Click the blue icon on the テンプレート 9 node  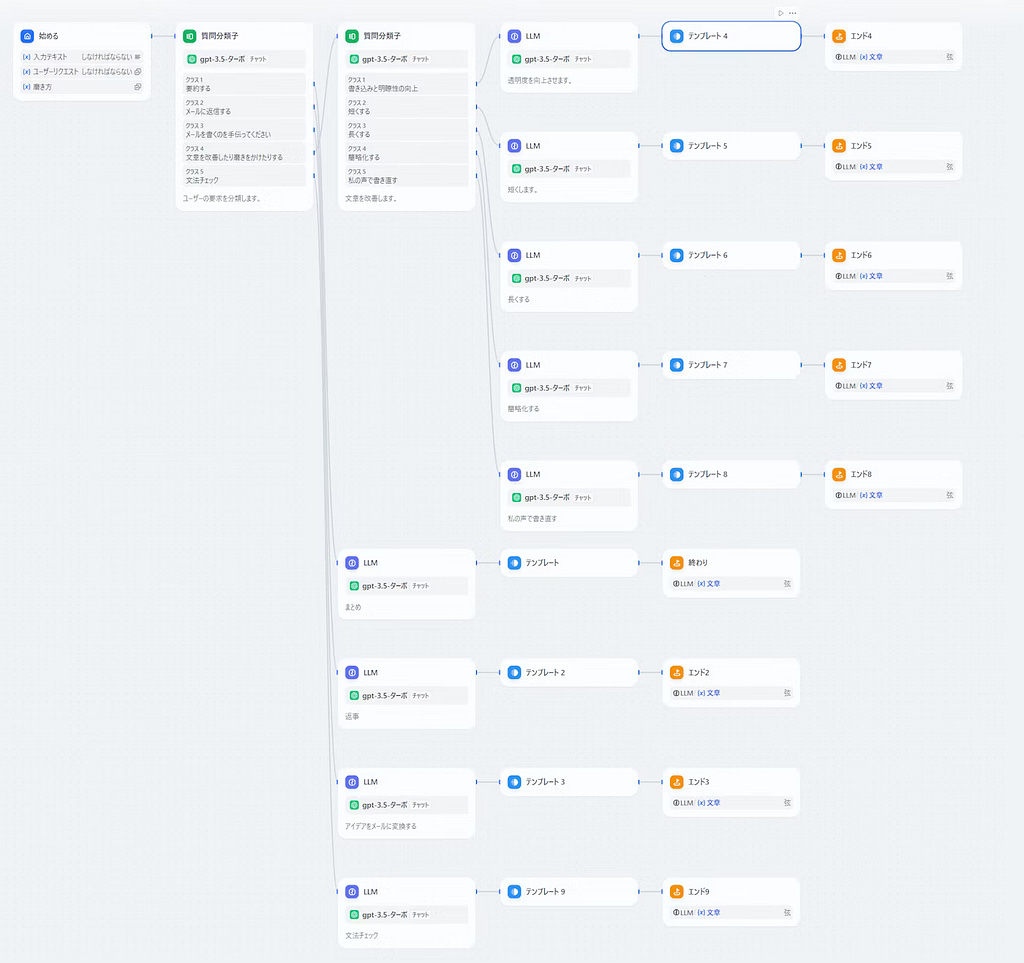(514, 891)
